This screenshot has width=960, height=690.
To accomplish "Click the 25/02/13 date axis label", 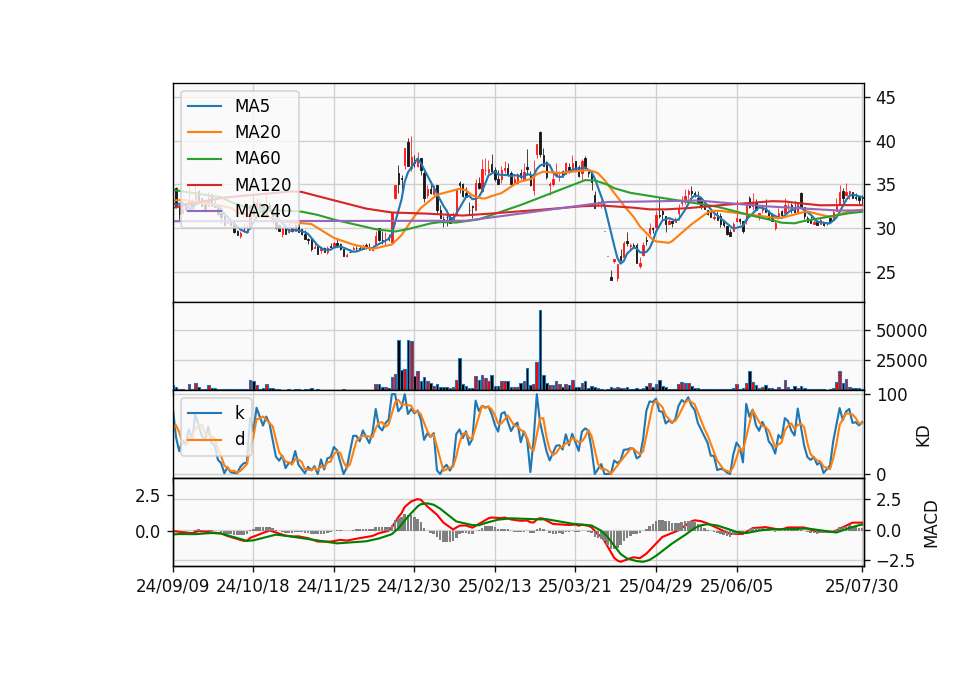I will (x=495, y=586).
